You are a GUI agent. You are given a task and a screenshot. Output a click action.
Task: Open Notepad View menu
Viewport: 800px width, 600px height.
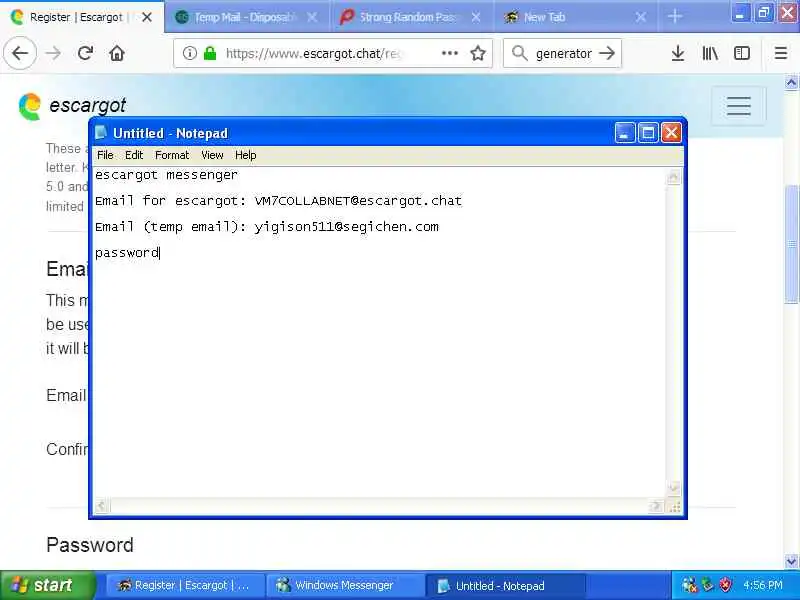point(212,155)
